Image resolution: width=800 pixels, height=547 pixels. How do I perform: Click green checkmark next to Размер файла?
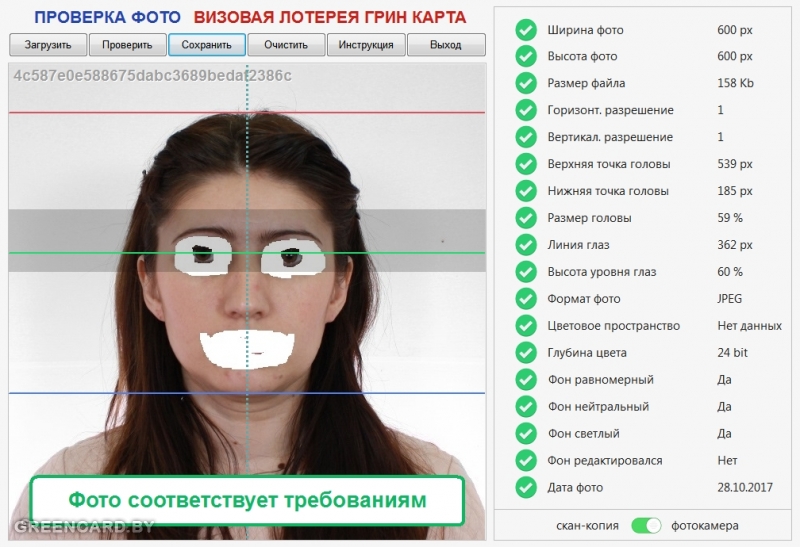[x=526, y=83]
